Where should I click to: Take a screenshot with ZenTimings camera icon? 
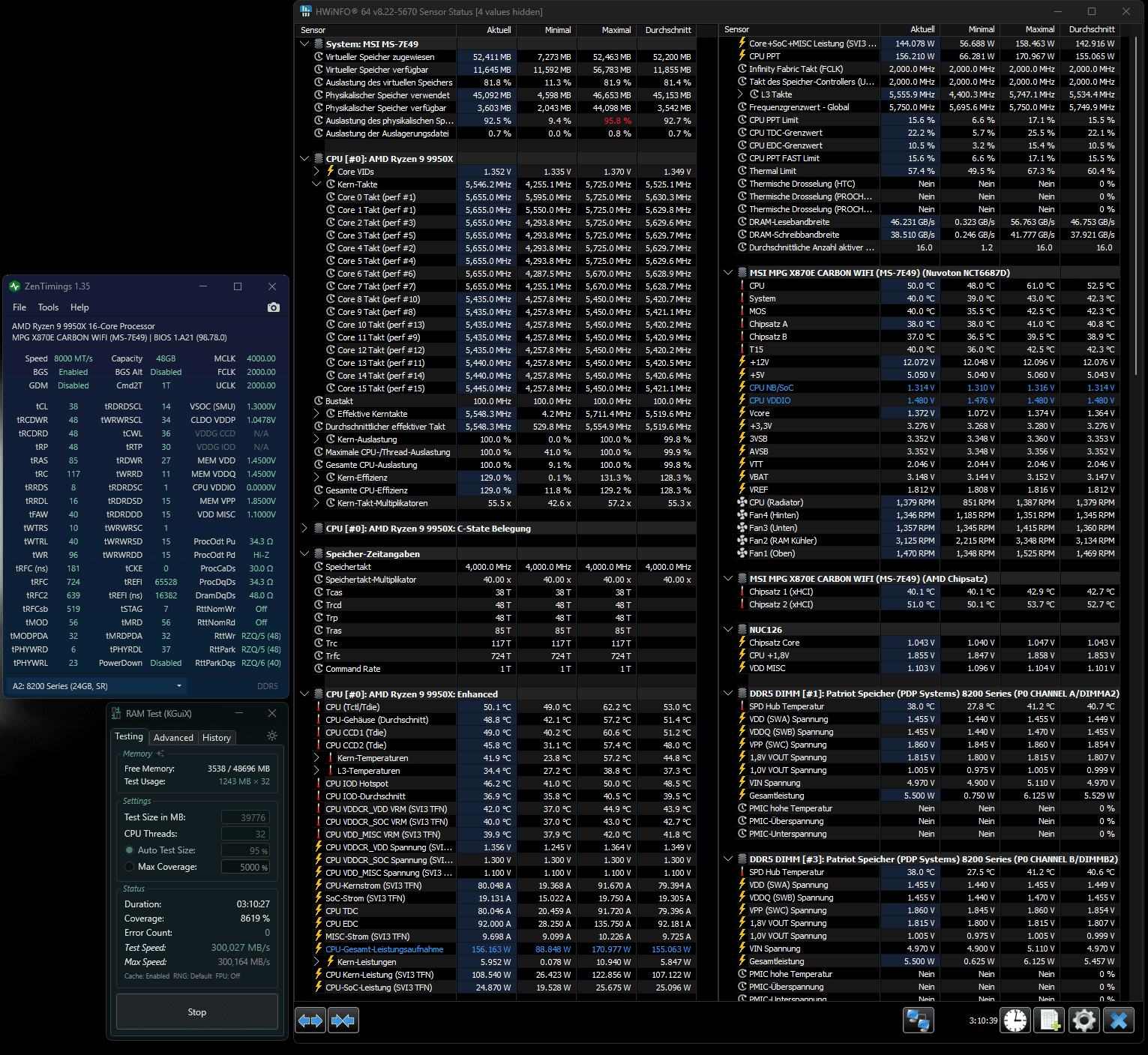click(274, 307)
